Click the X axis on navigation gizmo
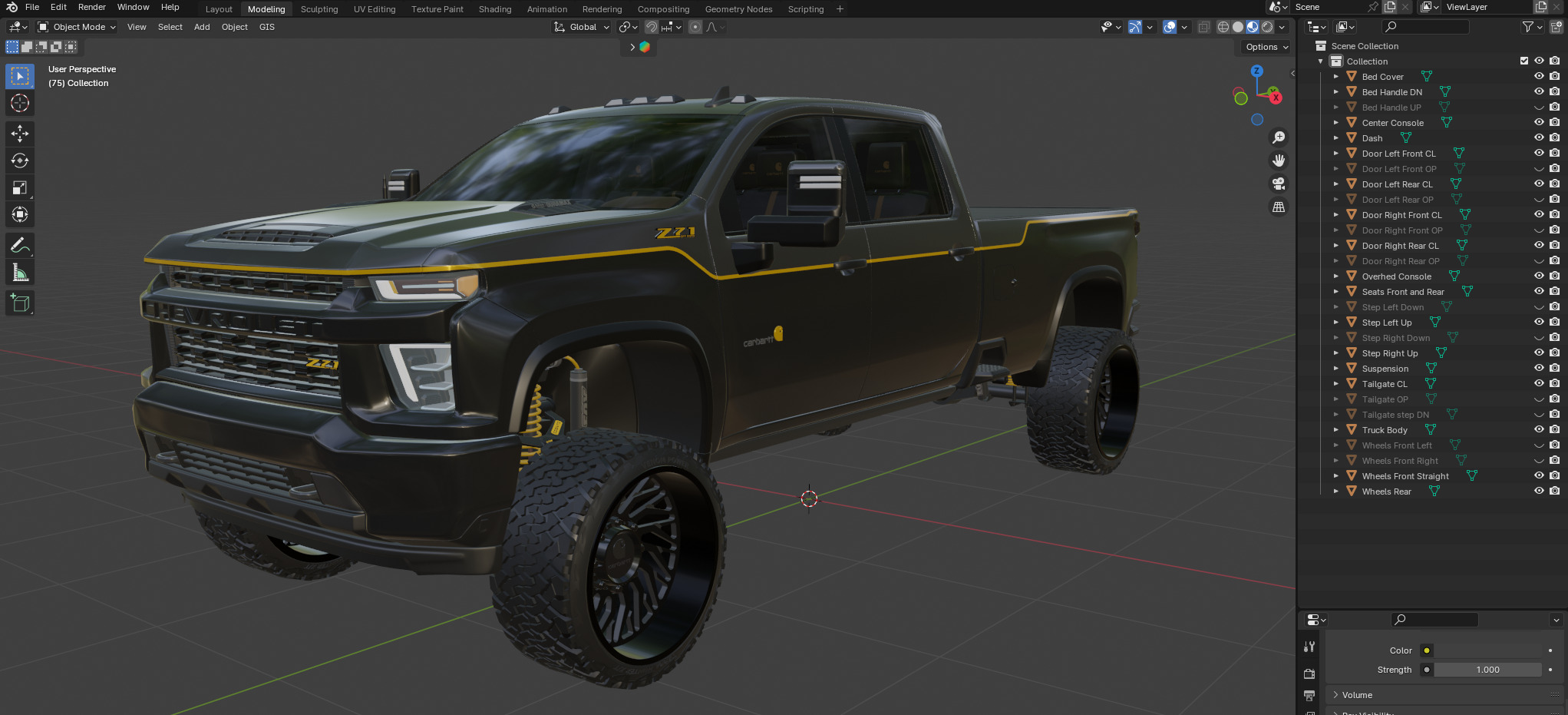Image resolution: width=1568 pixels, height=715 pixels. pos(1275,98)
